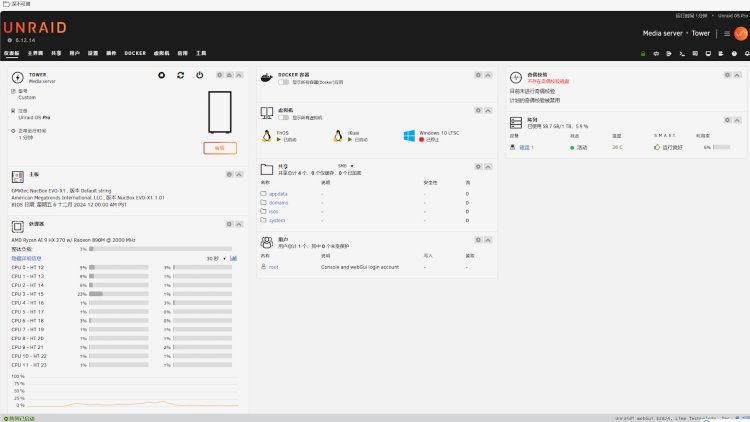Open the system share link

(277, 221)
